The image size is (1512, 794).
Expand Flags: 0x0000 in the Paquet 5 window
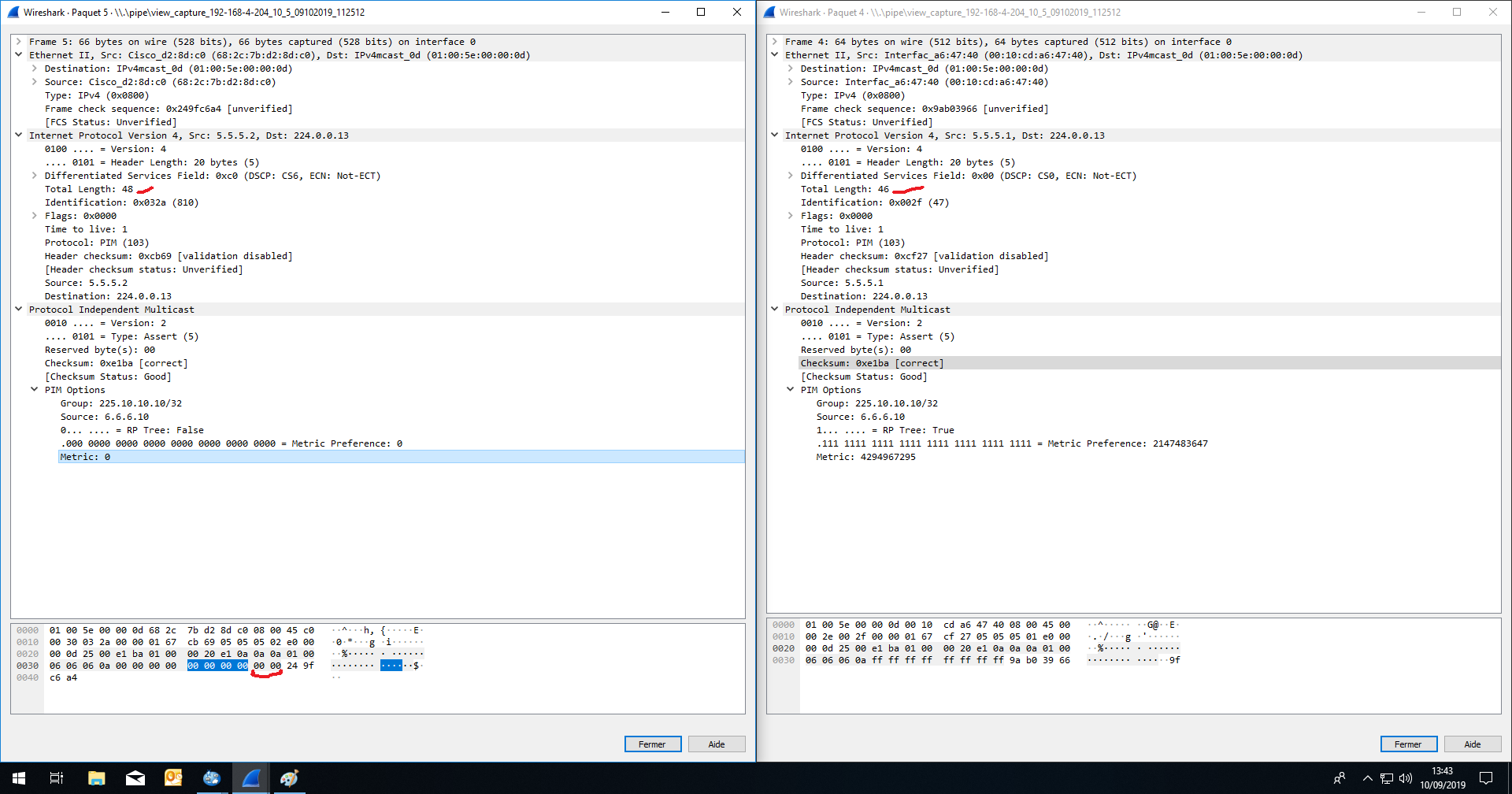click(x=34, y=216)
